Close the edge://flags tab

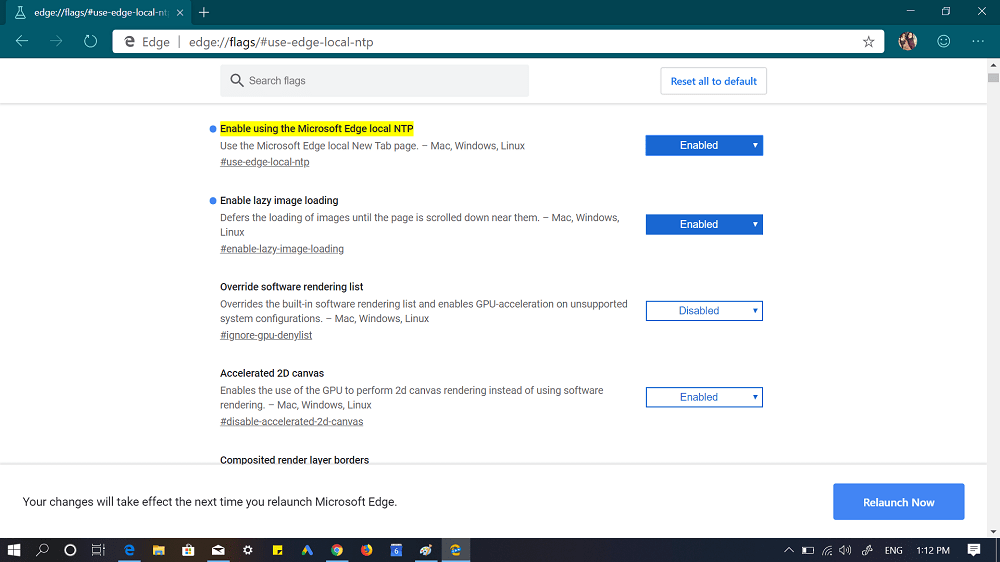180,12
